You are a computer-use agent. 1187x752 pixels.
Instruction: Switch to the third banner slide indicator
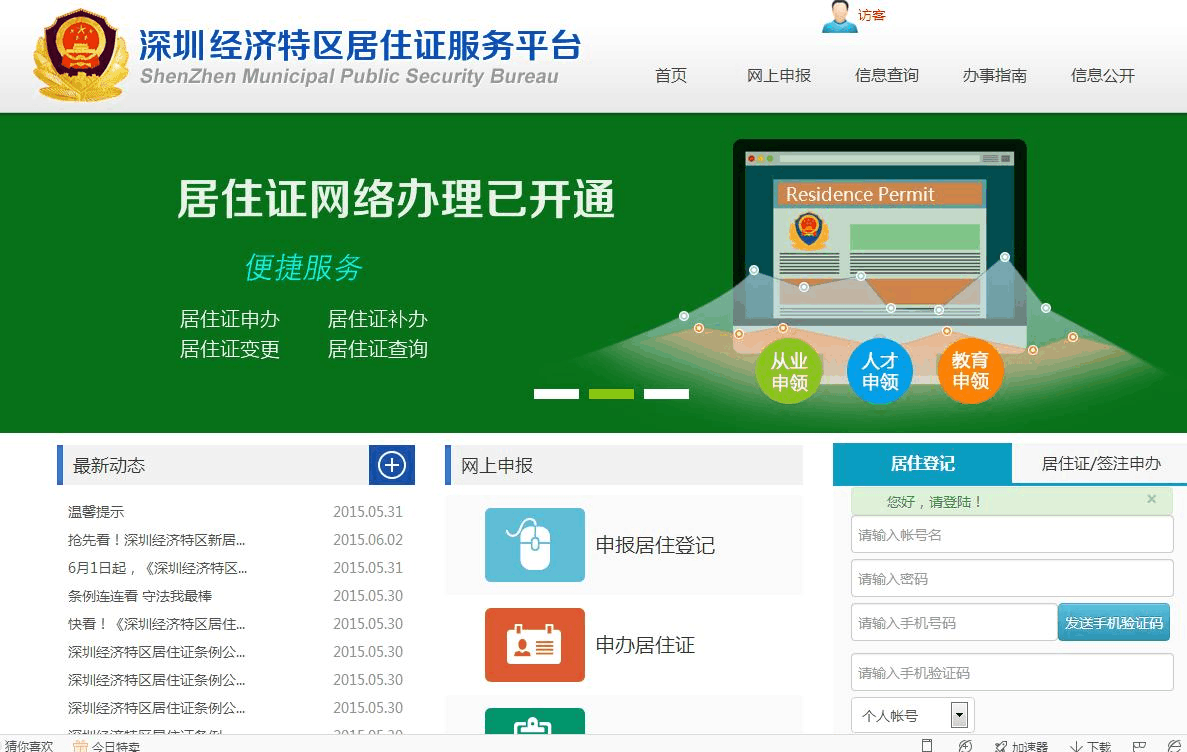[x=666, y=394]
